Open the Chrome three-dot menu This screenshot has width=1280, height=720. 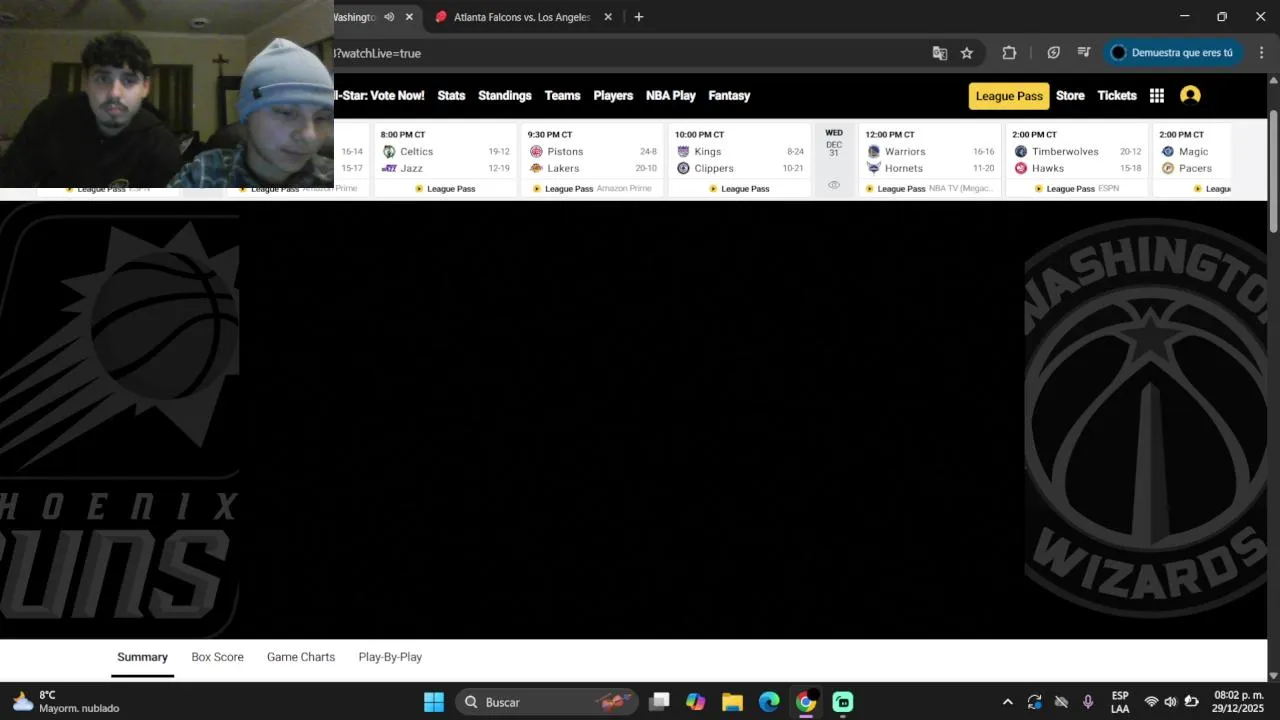tap(1261, 53)
